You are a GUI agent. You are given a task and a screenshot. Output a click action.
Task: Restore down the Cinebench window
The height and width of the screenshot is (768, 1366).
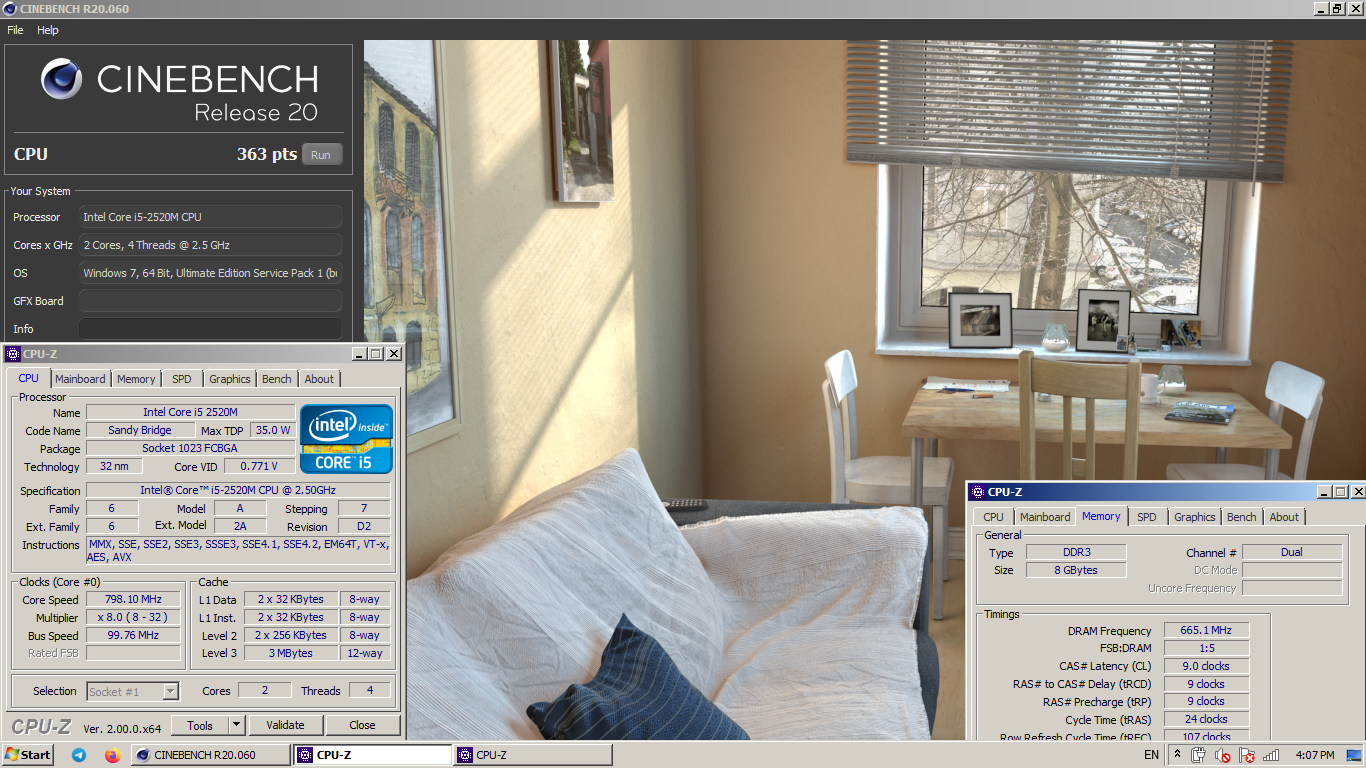(x=1336, y=9)
